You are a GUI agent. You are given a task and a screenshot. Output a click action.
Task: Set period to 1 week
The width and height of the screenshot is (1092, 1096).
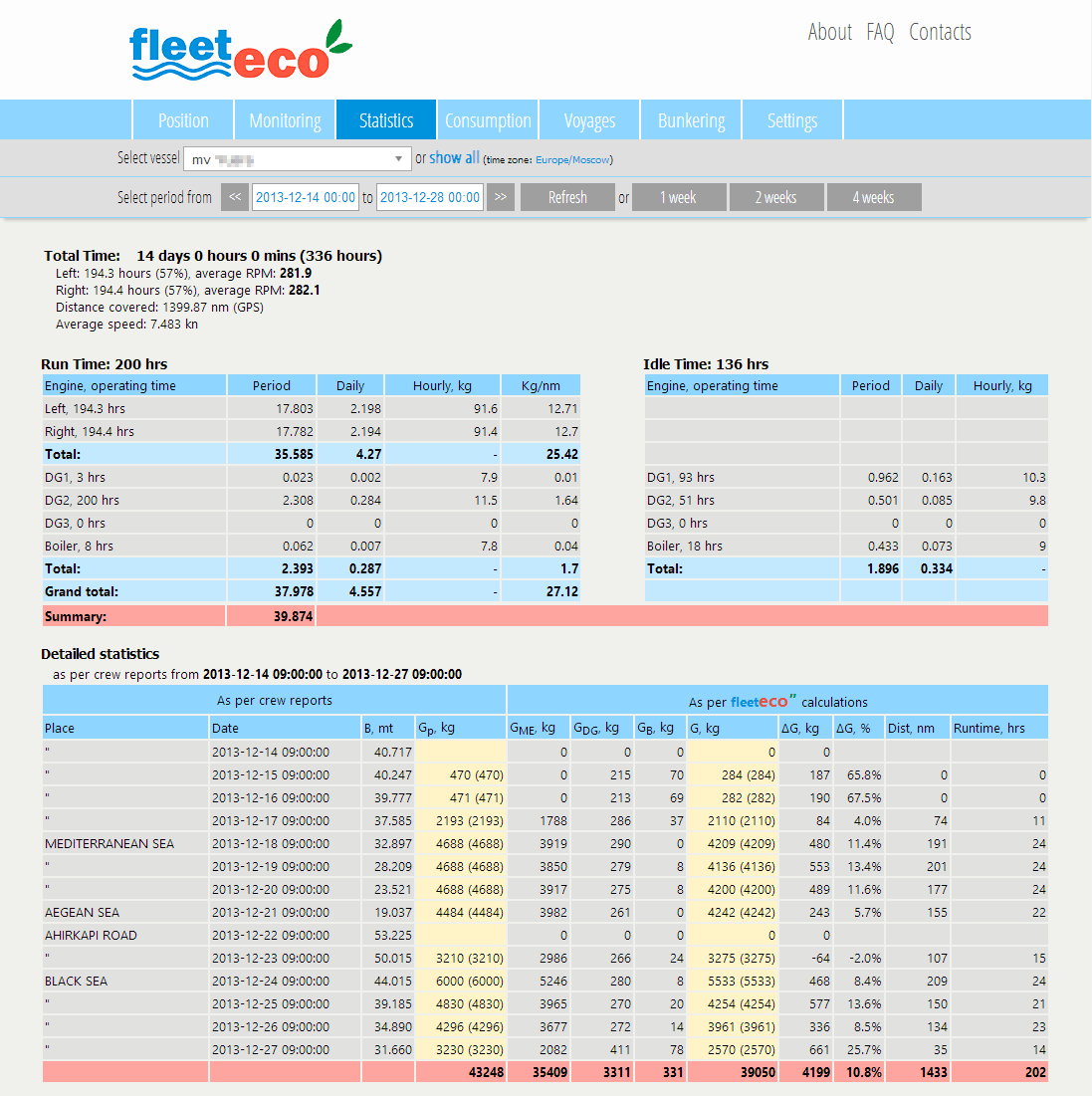pyautogui.click(x=678, y=197)
